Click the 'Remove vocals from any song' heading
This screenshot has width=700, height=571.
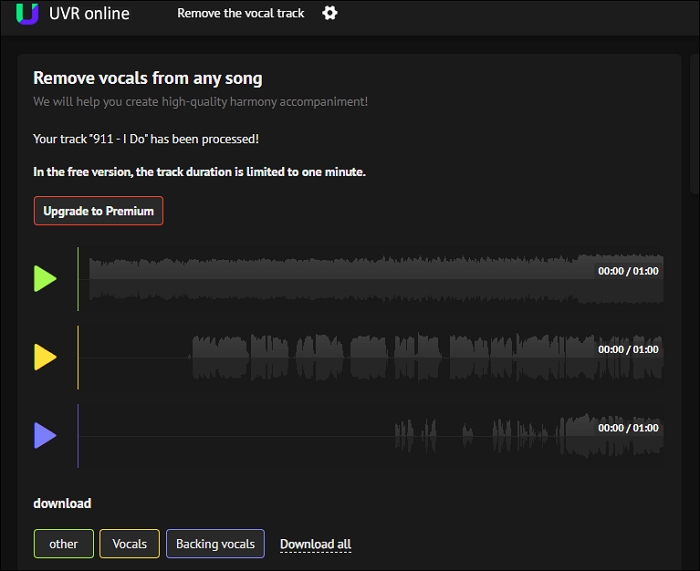[x=148, y=78]
